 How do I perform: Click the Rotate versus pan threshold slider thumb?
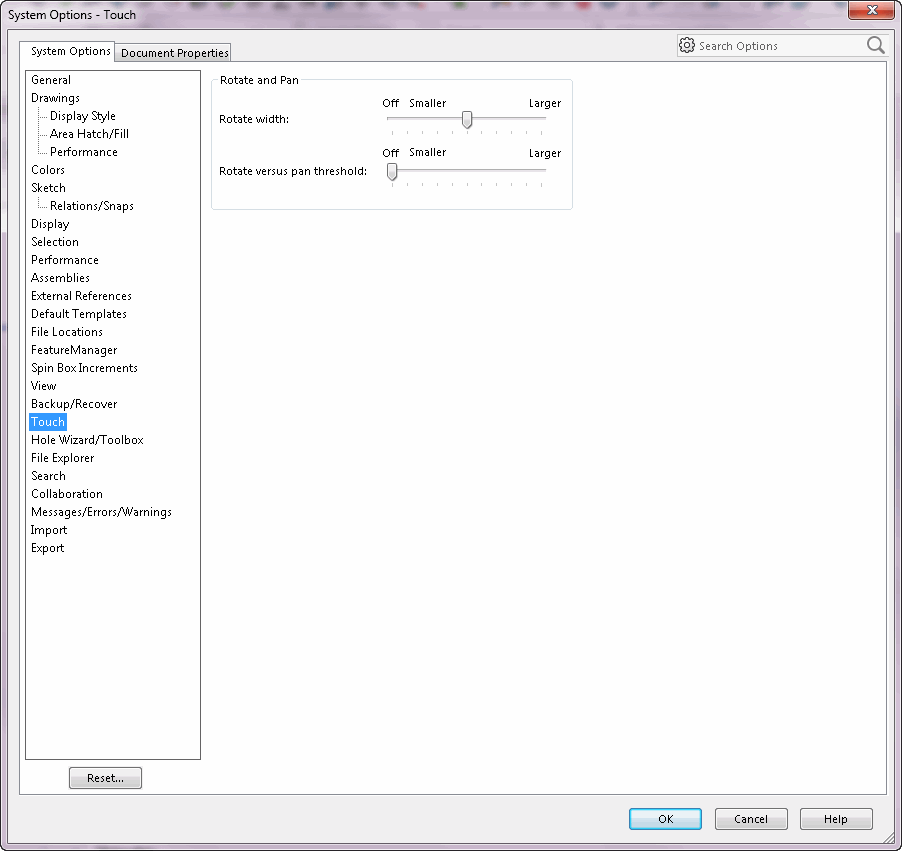(x=392, y=171)
